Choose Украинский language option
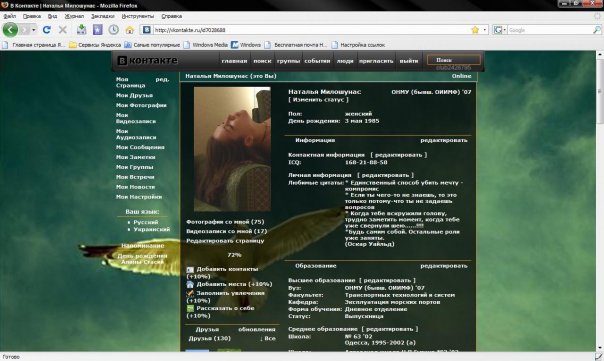 click(151, 229)
